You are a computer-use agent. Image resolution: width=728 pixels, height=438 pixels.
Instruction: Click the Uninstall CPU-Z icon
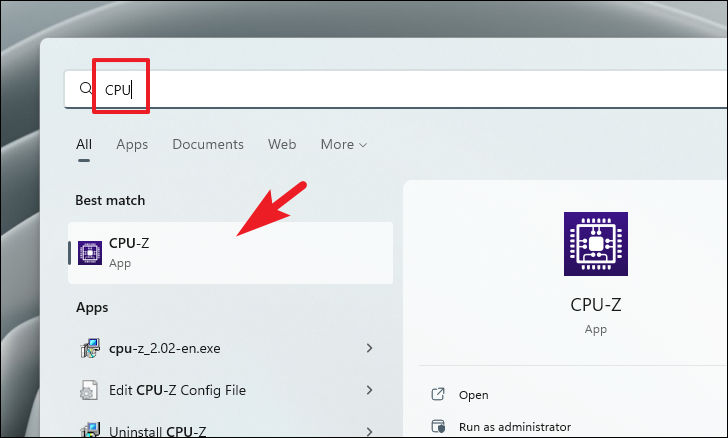click(90, 430)
